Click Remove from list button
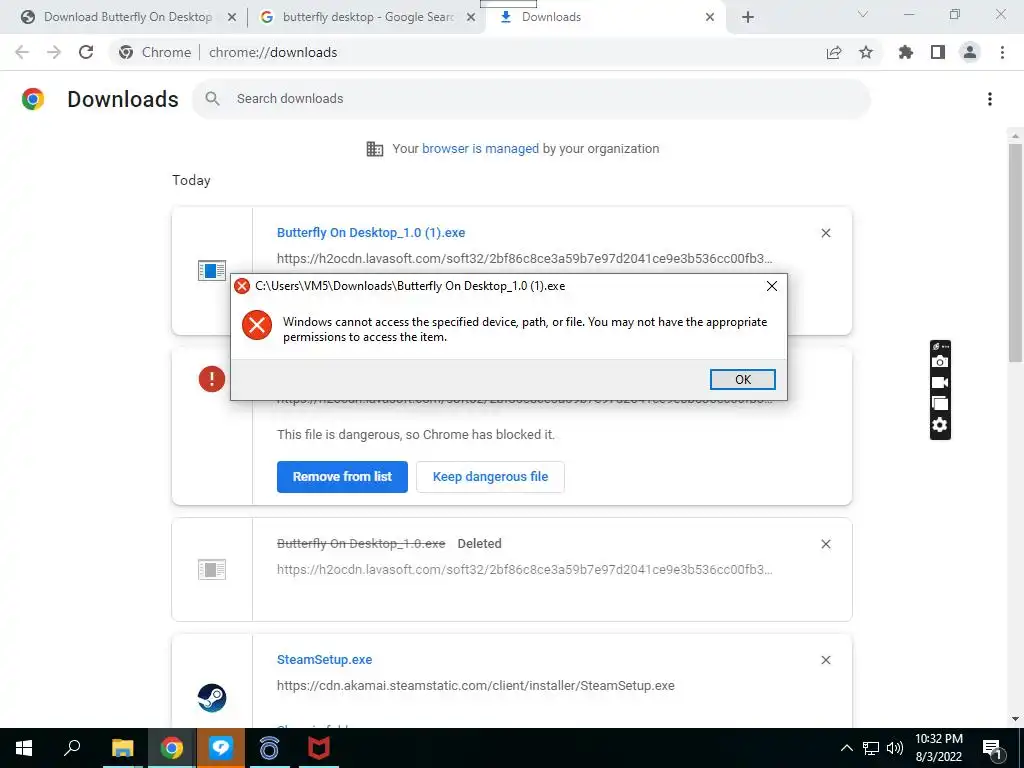Screen dimensions: 1024x768 (342, 477)
